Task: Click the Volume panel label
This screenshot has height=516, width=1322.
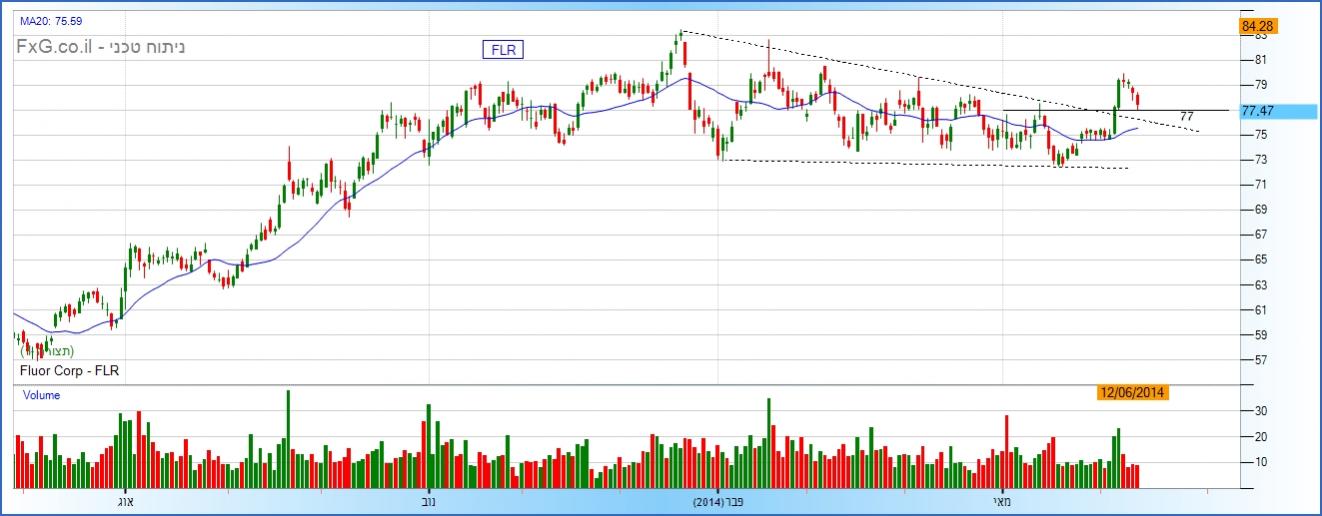Action: point(42,395)
